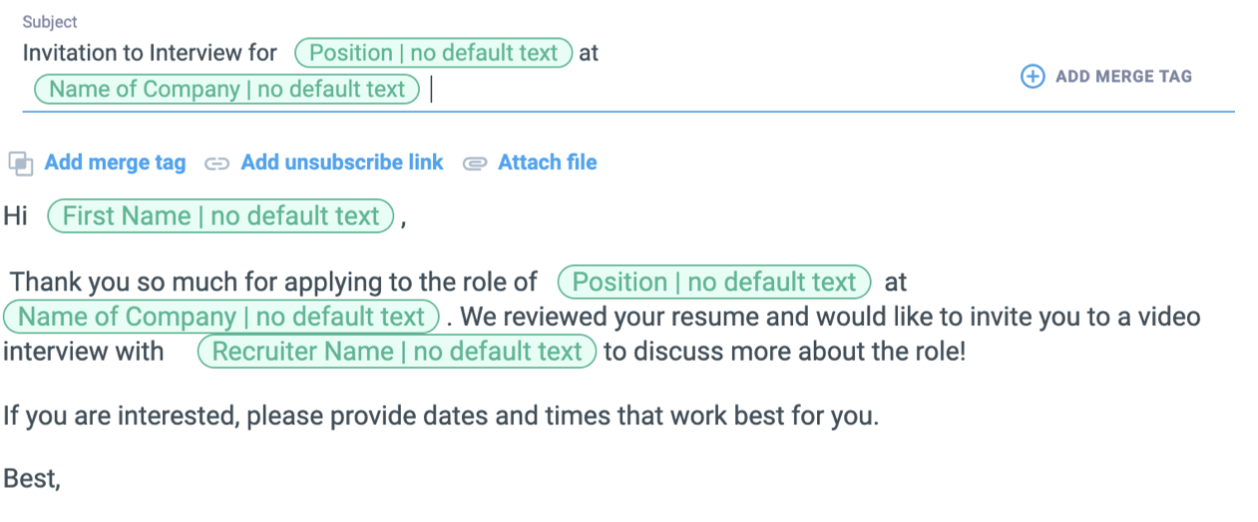Select the Recruiter Name merge tag
Viewport: 1258px width, 522px height.
click(x=397, y=352)
